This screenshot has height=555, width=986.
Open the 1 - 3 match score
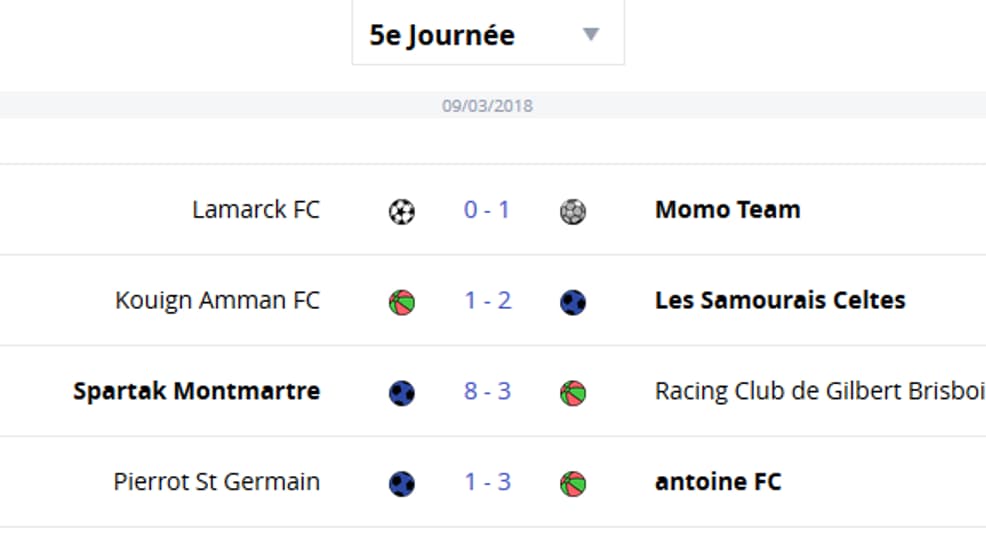(x=487, y=482)
